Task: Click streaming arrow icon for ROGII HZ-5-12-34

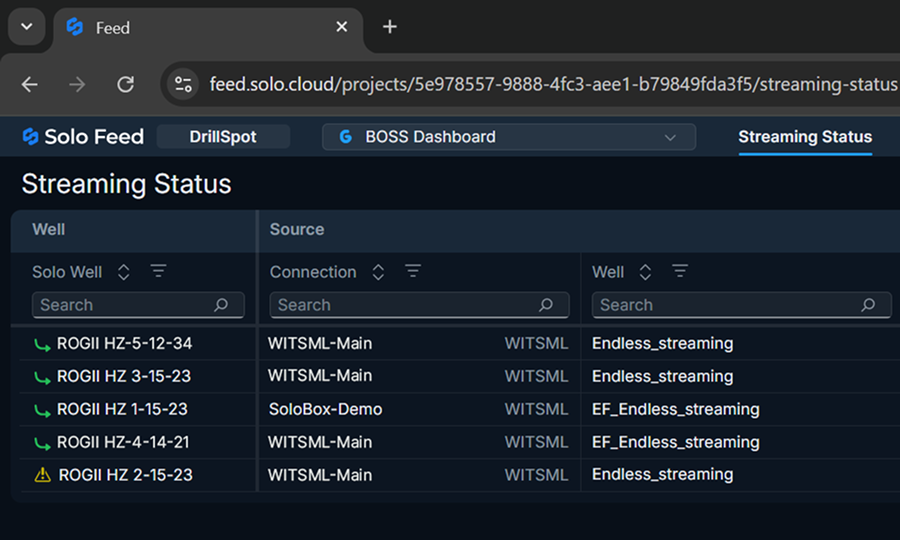Action: tap(42, 344)
